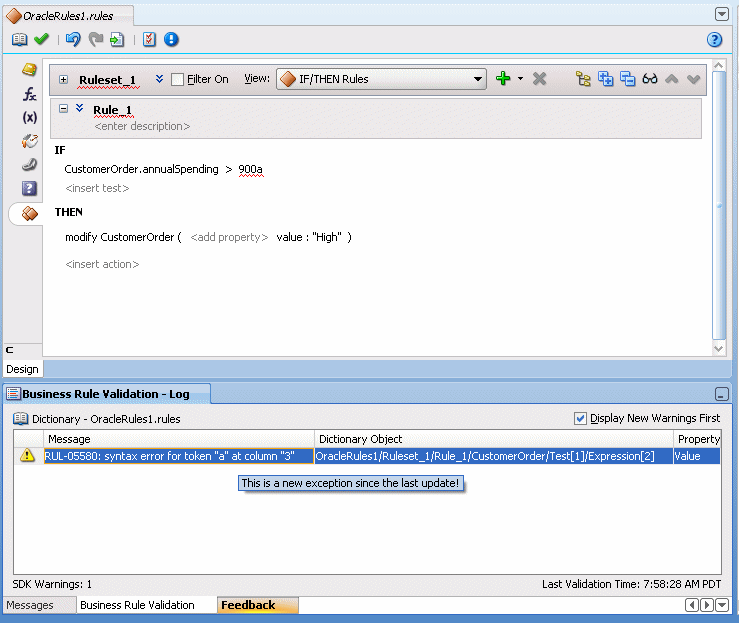The height and width of the screenshot is (623, 739).
Task: Click the green Validate checkmark icon
Action: click(41, 39)
